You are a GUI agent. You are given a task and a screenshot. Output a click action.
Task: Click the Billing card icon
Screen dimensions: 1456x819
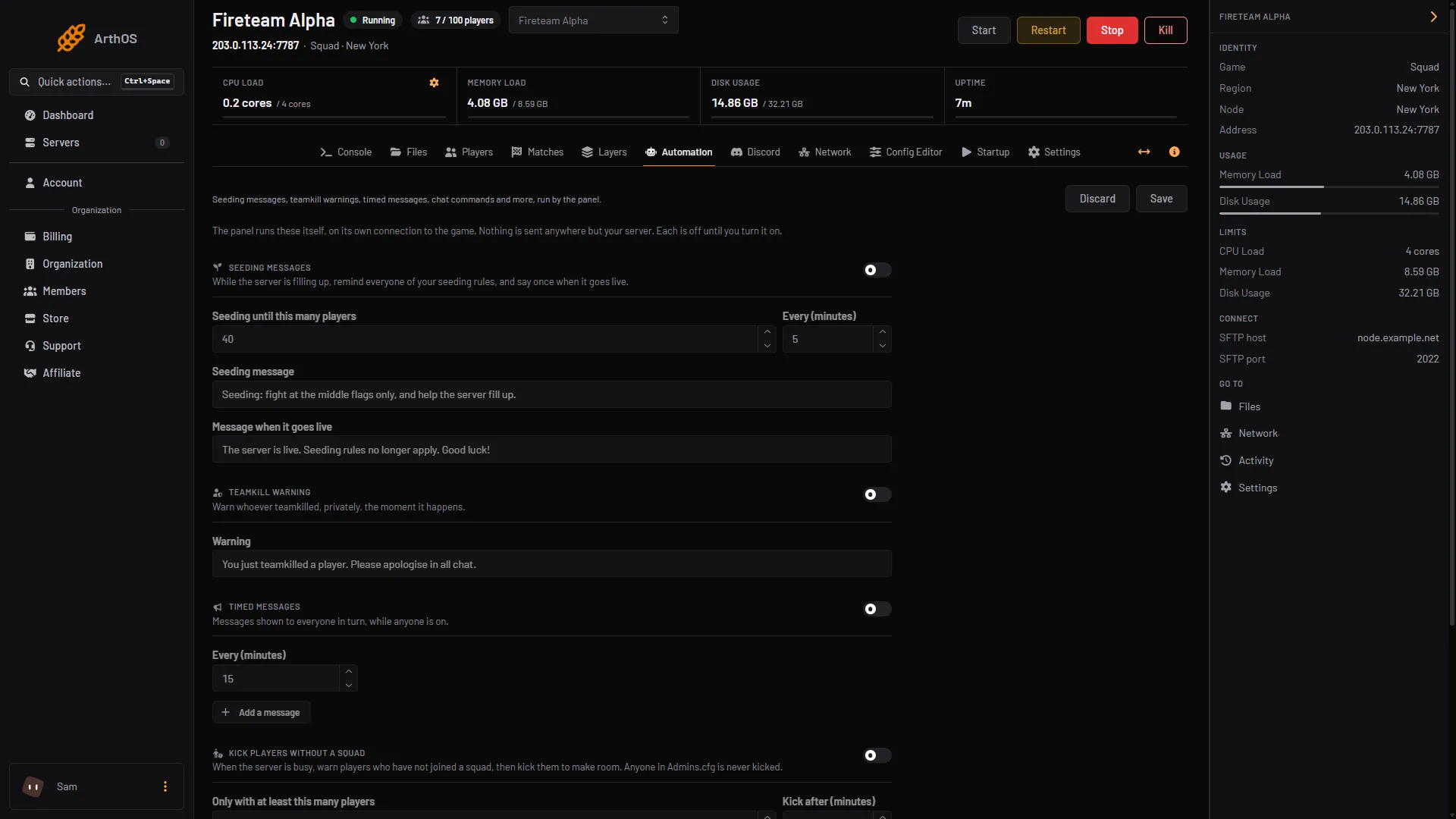coord(30,237)
